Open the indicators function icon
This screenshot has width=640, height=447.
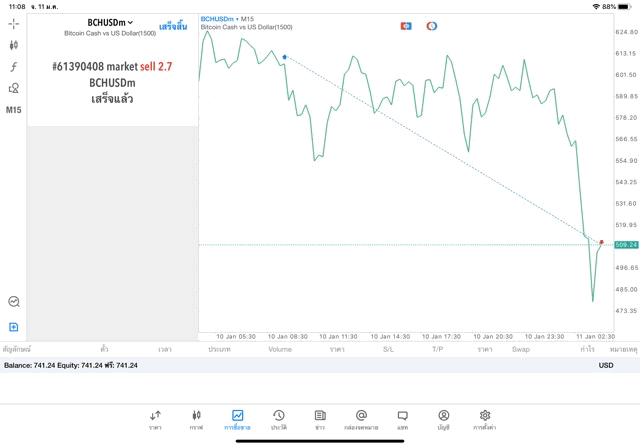(x=14, y=67)
